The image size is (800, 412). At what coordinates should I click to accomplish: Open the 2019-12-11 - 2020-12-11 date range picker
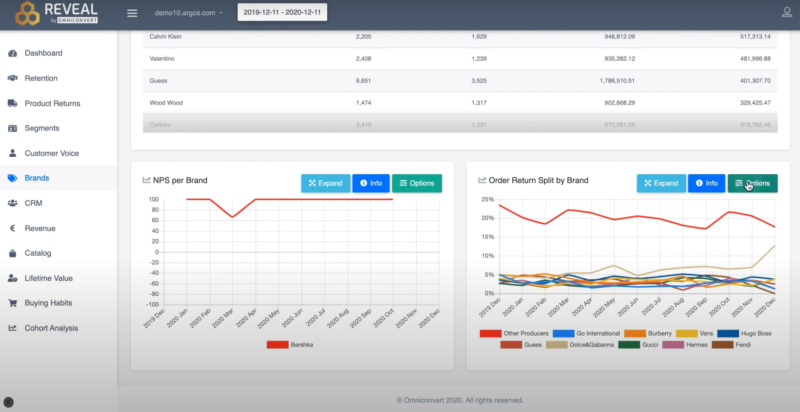coord(282,13)
